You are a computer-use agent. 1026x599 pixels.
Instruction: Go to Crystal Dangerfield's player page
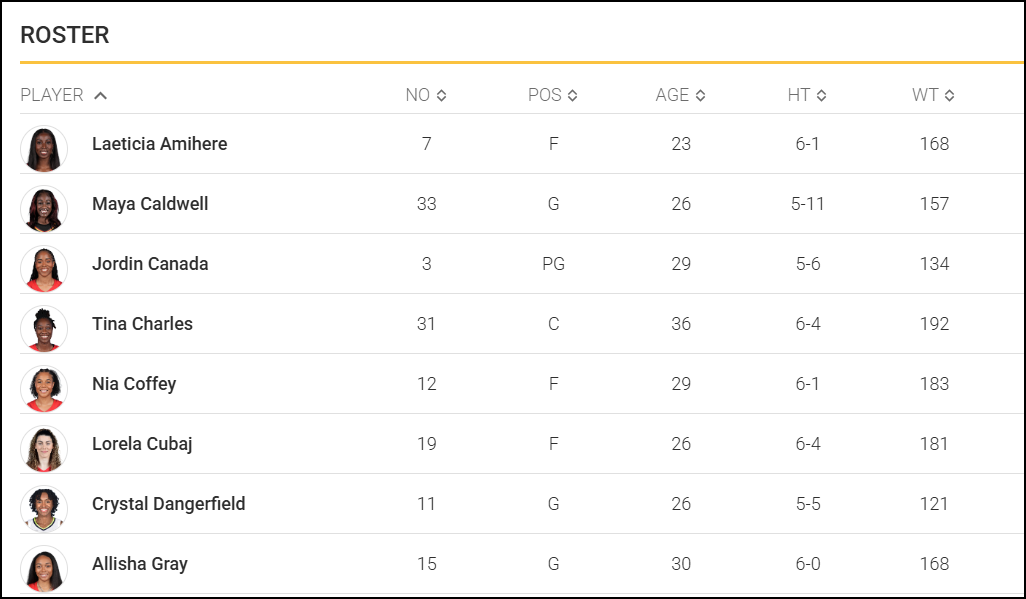click(x=168, y=504)
